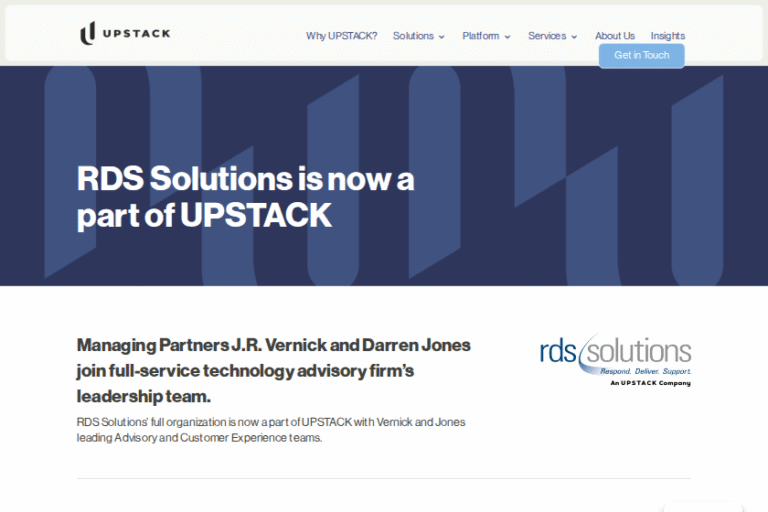Click the 'An UPSTACK Company' tagline
This screenshot has height=512, width=768.
pyautogui.click(x=650, y=383)
